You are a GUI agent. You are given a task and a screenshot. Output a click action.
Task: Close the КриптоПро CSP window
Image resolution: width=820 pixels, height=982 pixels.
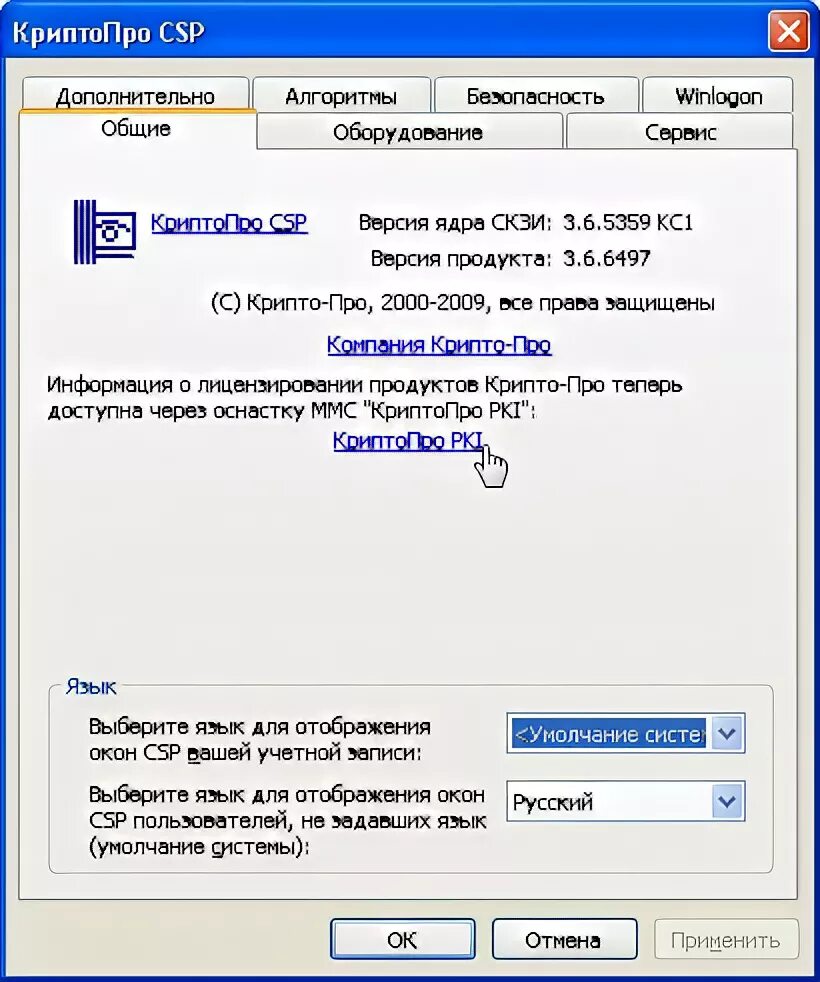[x=788, y=33]
